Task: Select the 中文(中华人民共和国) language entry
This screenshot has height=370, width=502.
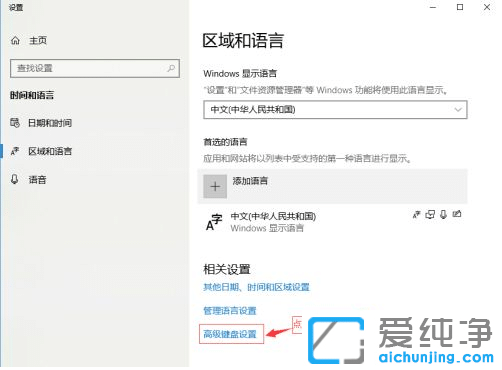Action: 333,222
